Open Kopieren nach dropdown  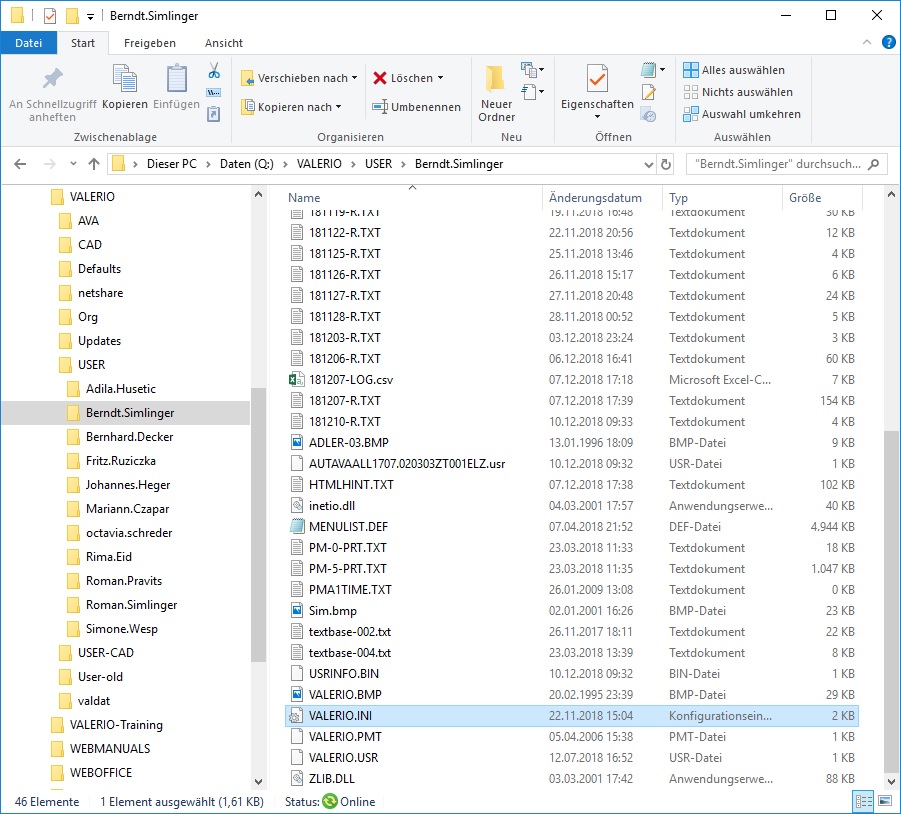coord(291,107)
